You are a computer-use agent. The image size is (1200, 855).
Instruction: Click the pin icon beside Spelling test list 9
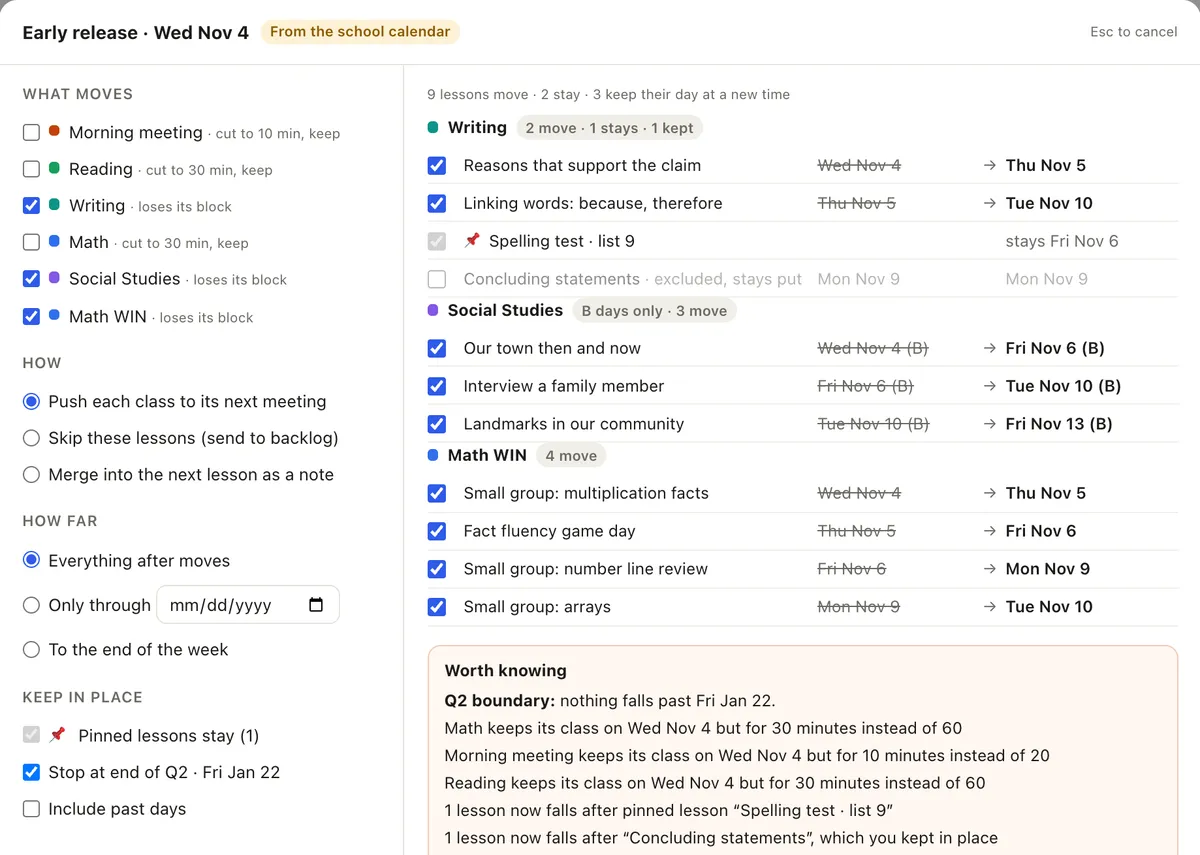[472, 241]
